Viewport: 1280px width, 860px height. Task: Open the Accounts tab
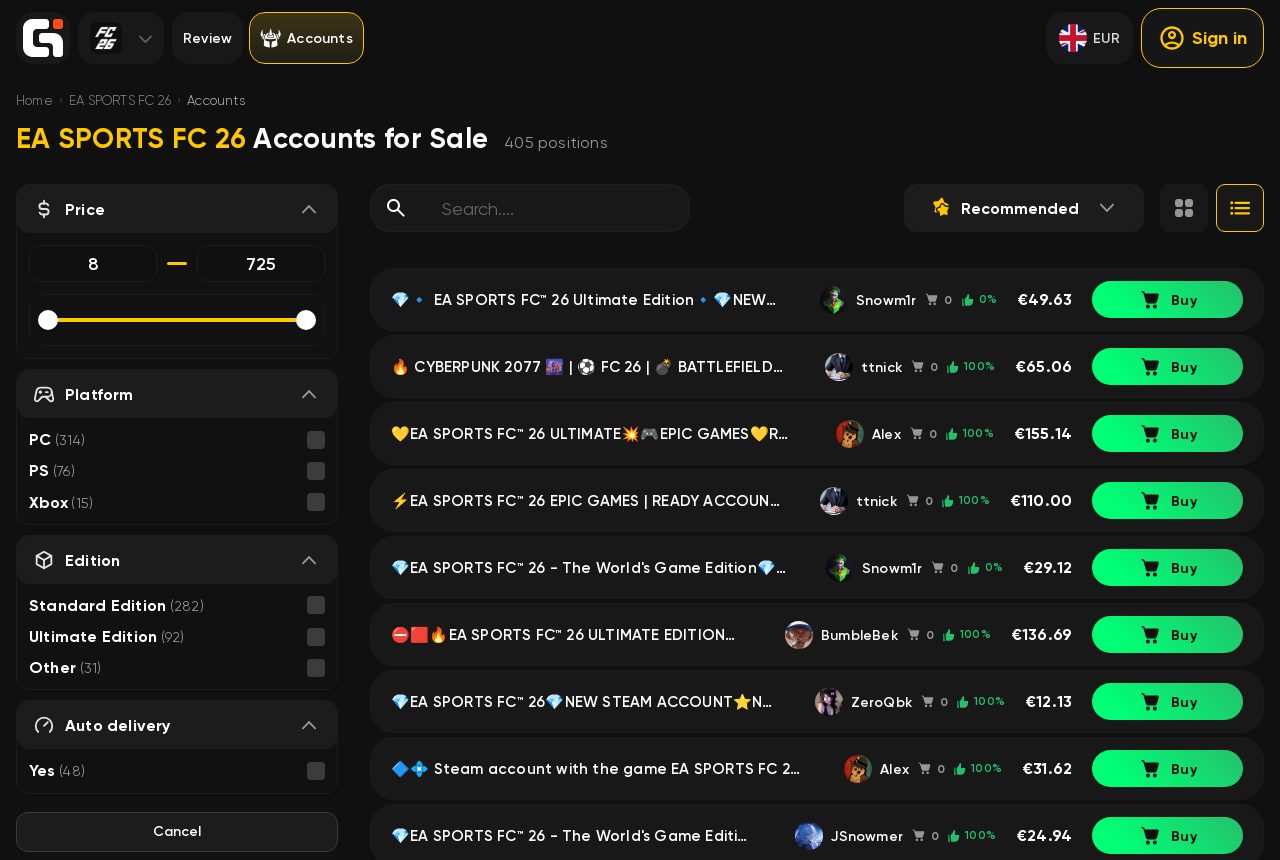(306, 38)
